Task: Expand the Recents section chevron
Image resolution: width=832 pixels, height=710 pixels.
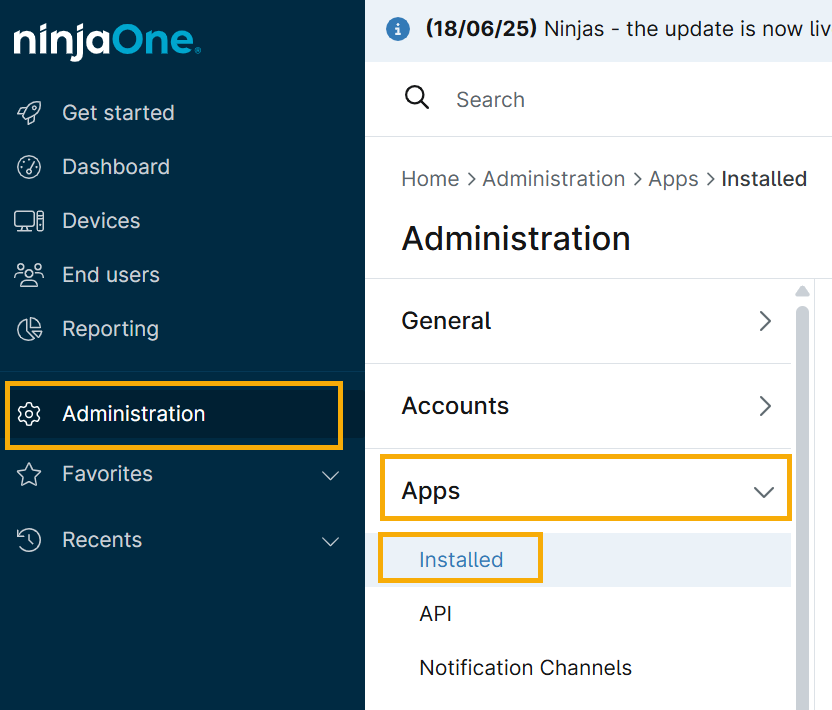Action: [x=330, y=541]
